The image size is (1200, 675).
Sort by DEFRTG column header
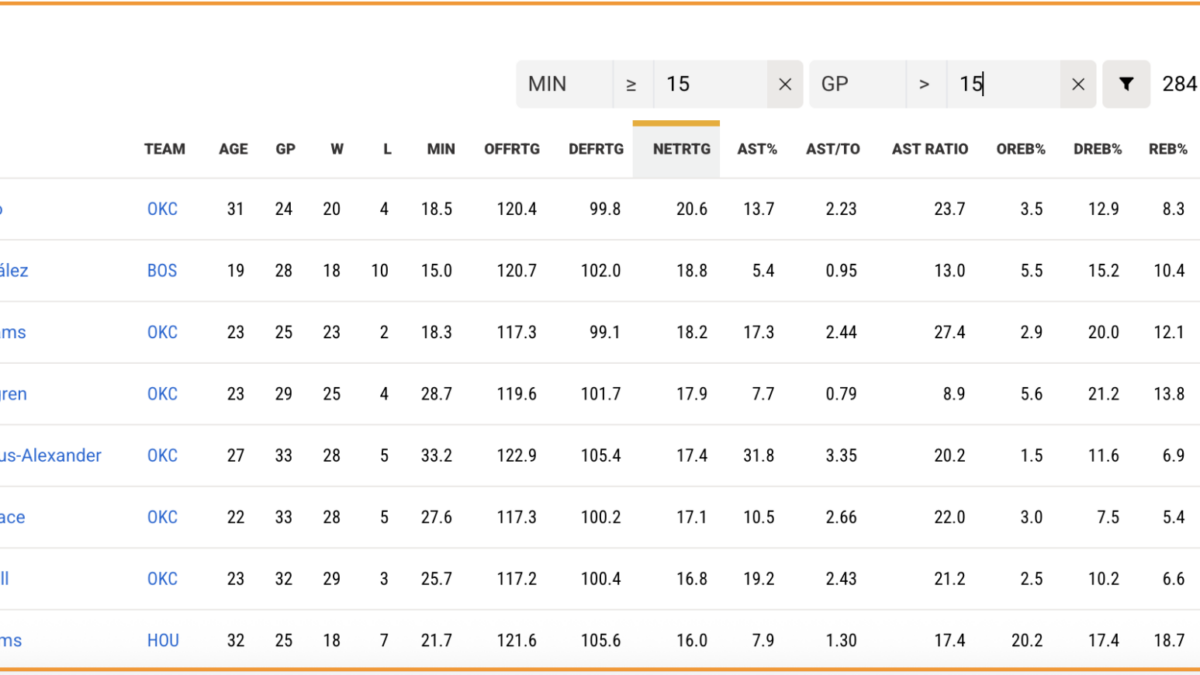click(596, 149)
